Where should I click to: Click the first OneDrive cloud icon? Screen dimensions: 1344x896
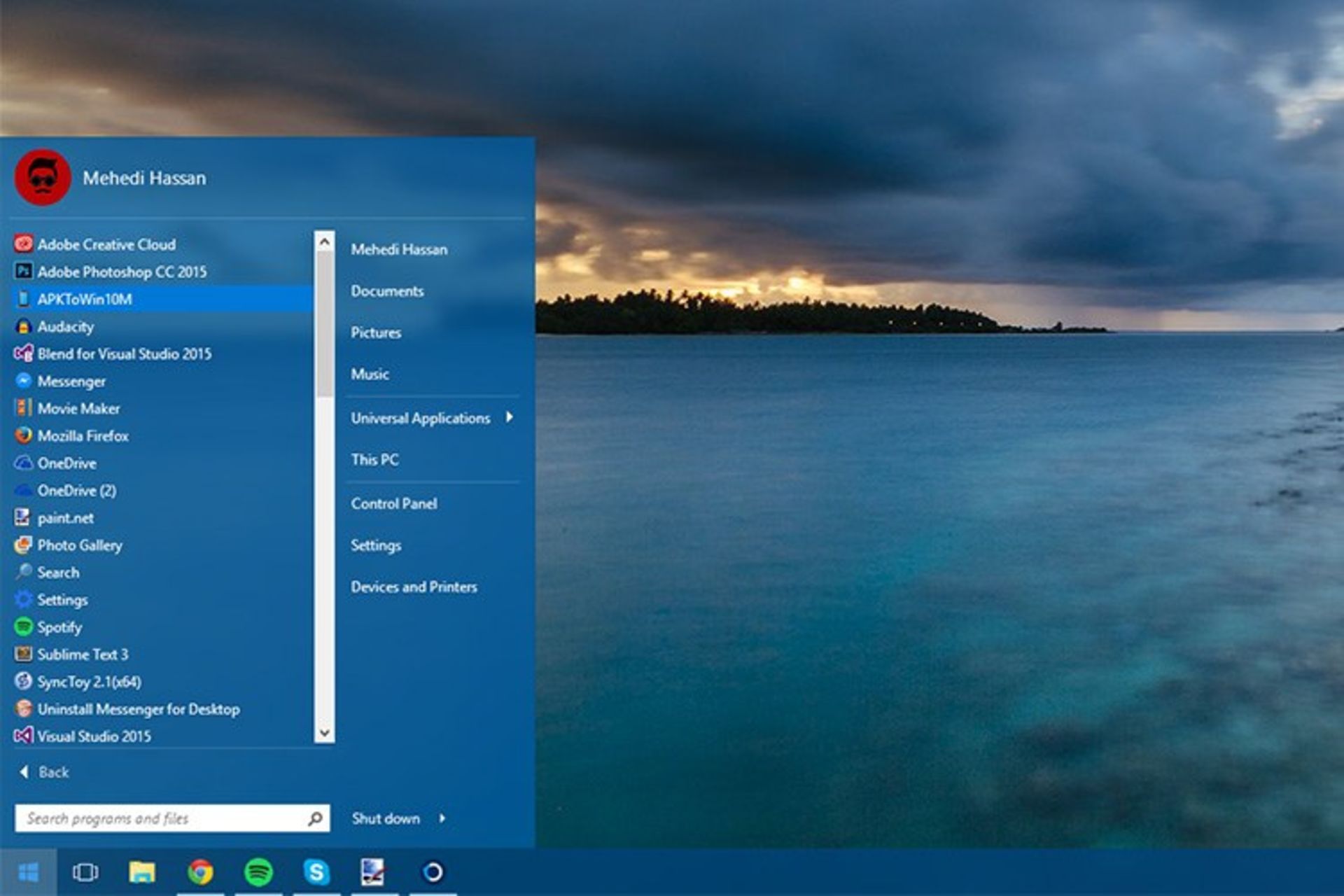24,463
